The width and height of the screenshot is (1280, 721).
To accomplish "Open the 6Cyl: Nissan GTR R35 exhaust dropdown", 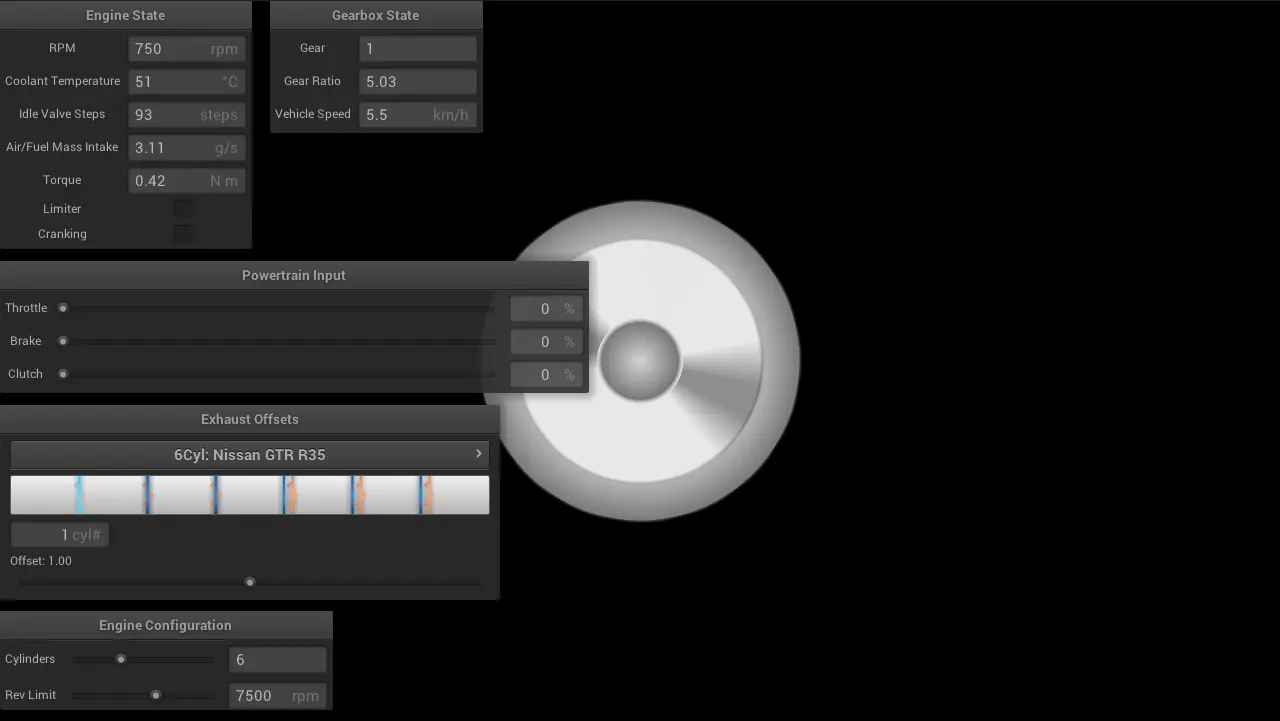I will pyautogui.click(x=249, y=454).
